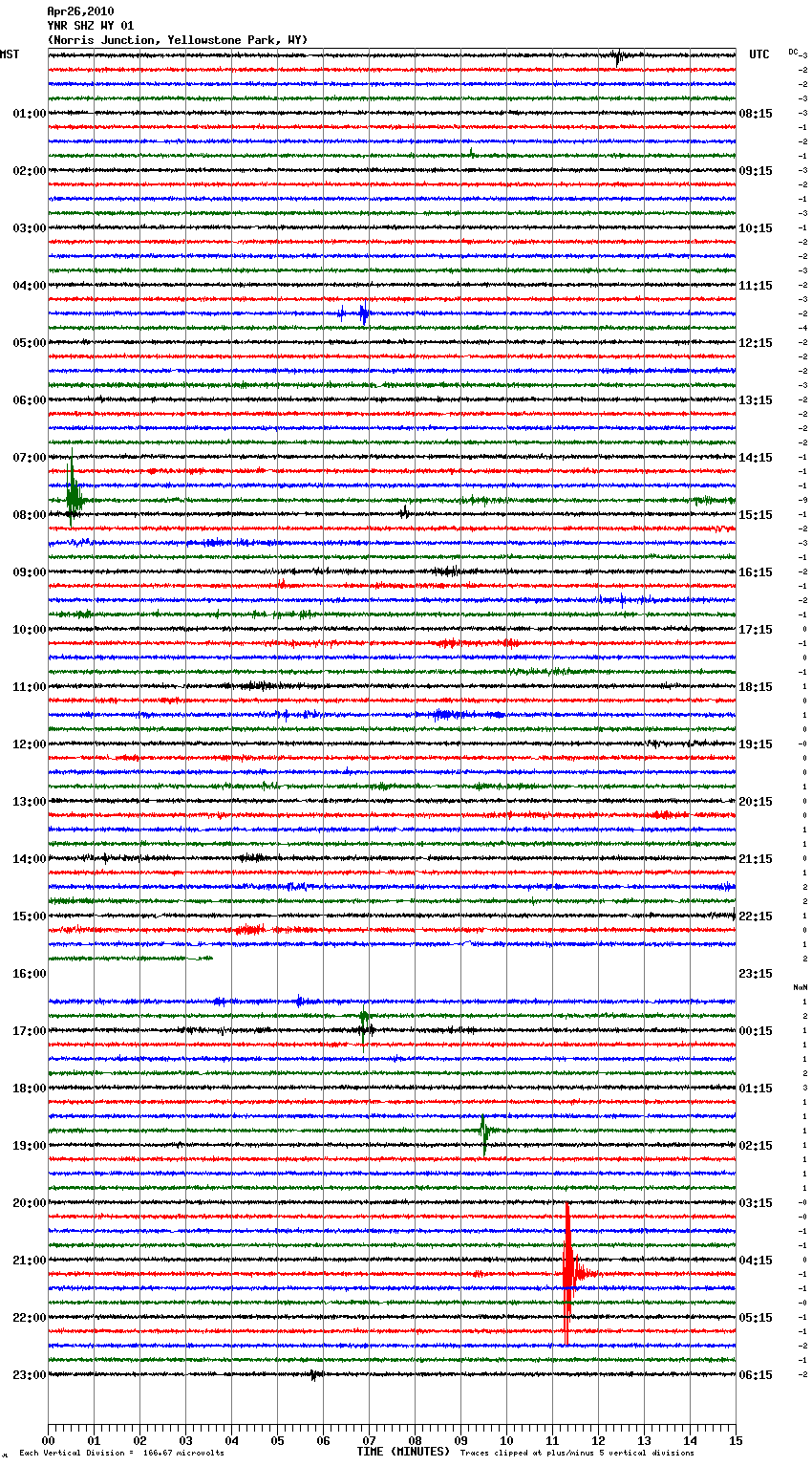Click the blue event burst on the 04:30 trace
The height and width of the screenshot is (1466, 812).
coord(363,313)
